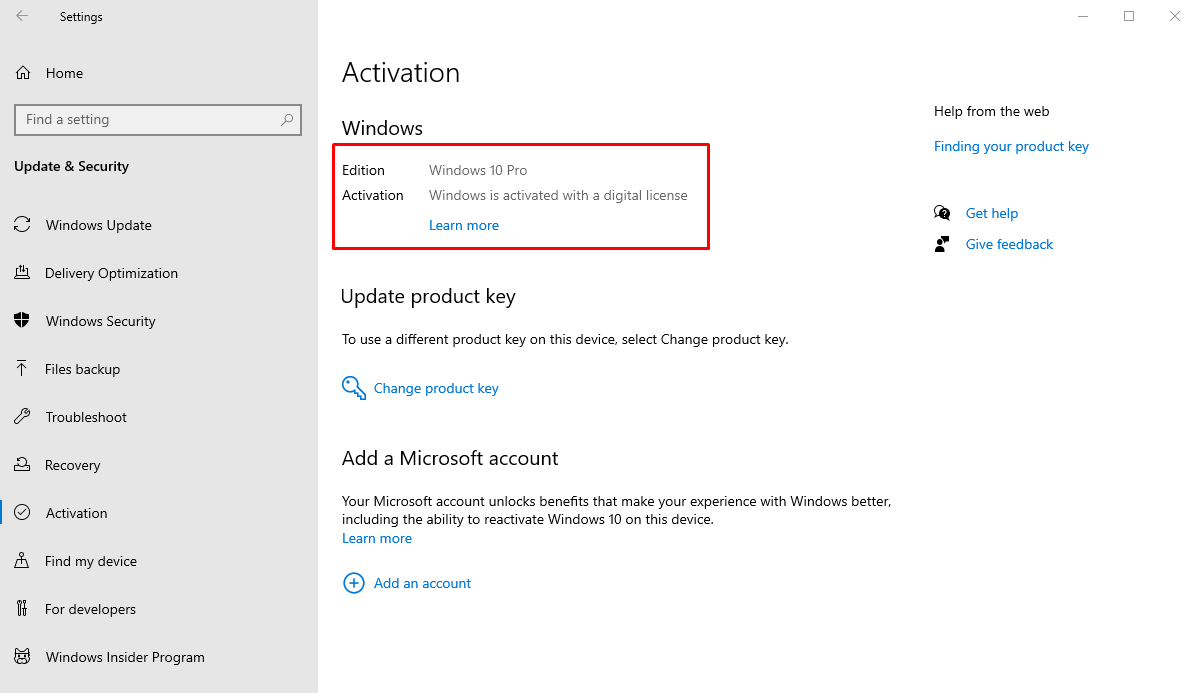Close the Settings window
1182x693 pixels.
[x=1173, y=16]
